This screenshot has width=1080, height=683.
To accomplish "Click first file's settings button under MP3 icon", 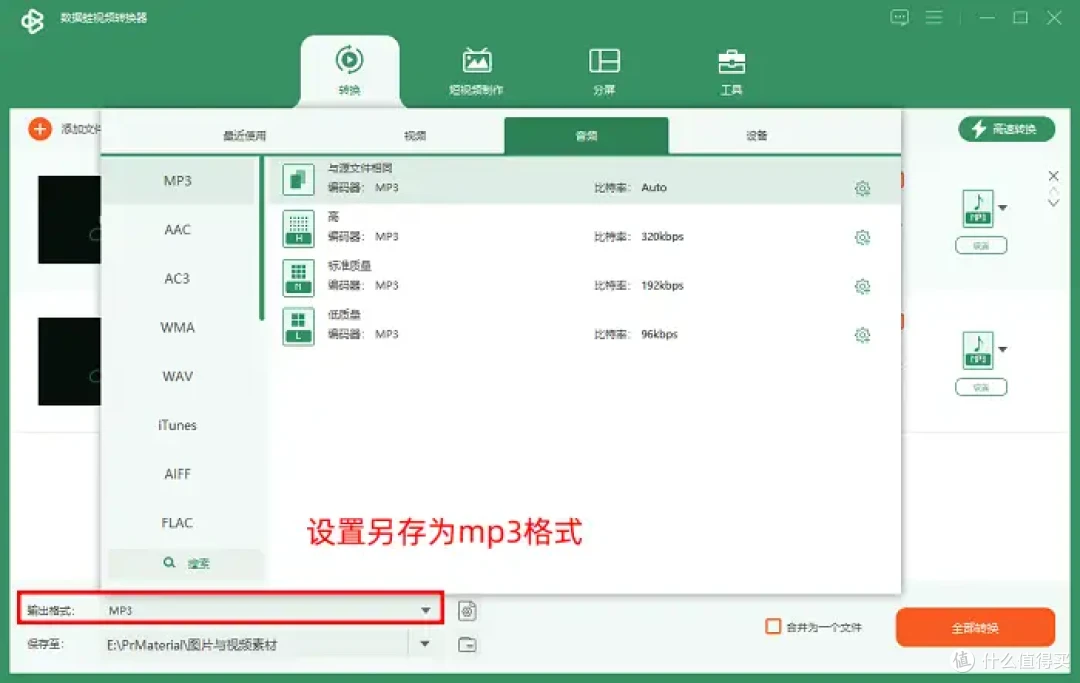I will tap(981, 246).
